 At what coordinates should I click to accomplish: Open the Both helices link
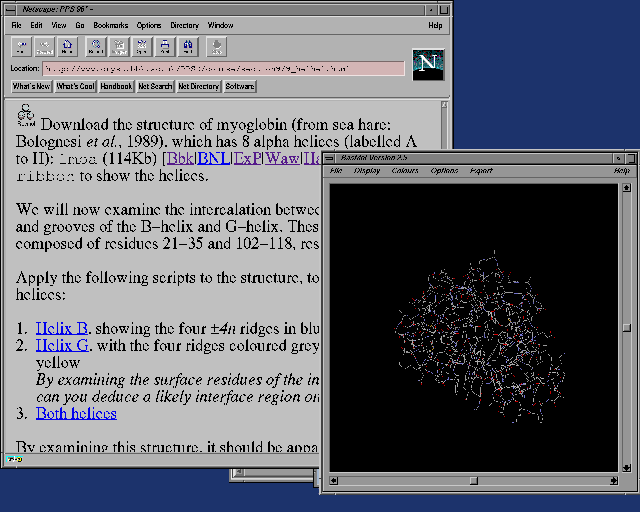76,413
